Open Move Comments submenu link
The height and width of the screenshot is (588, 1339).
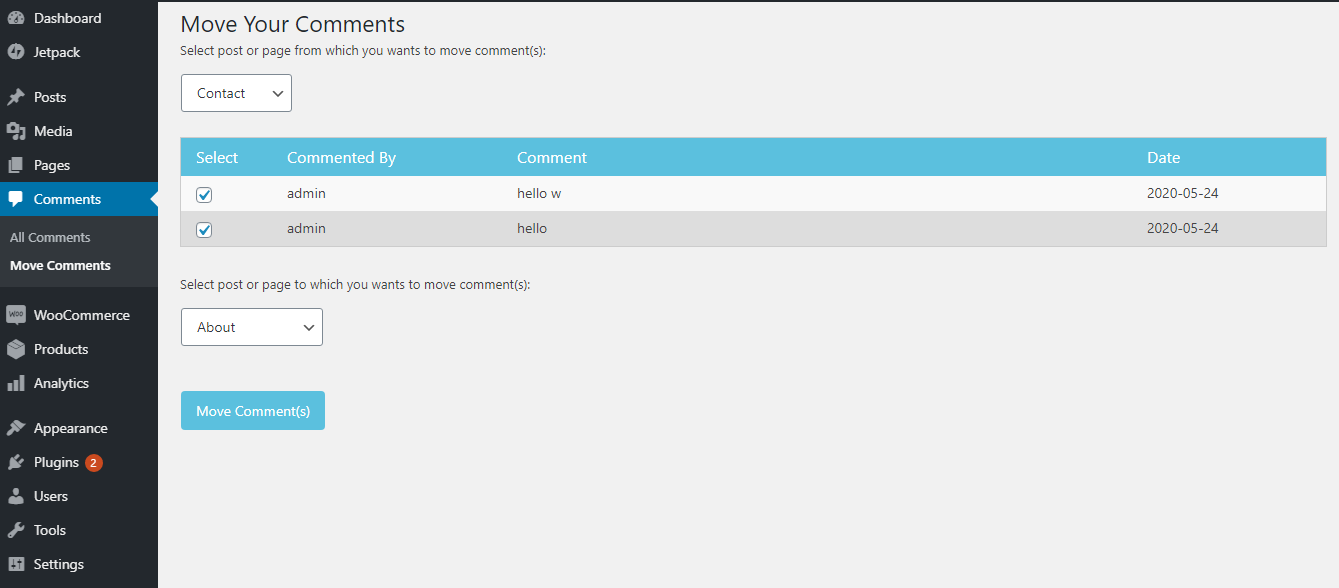[60, 265]
